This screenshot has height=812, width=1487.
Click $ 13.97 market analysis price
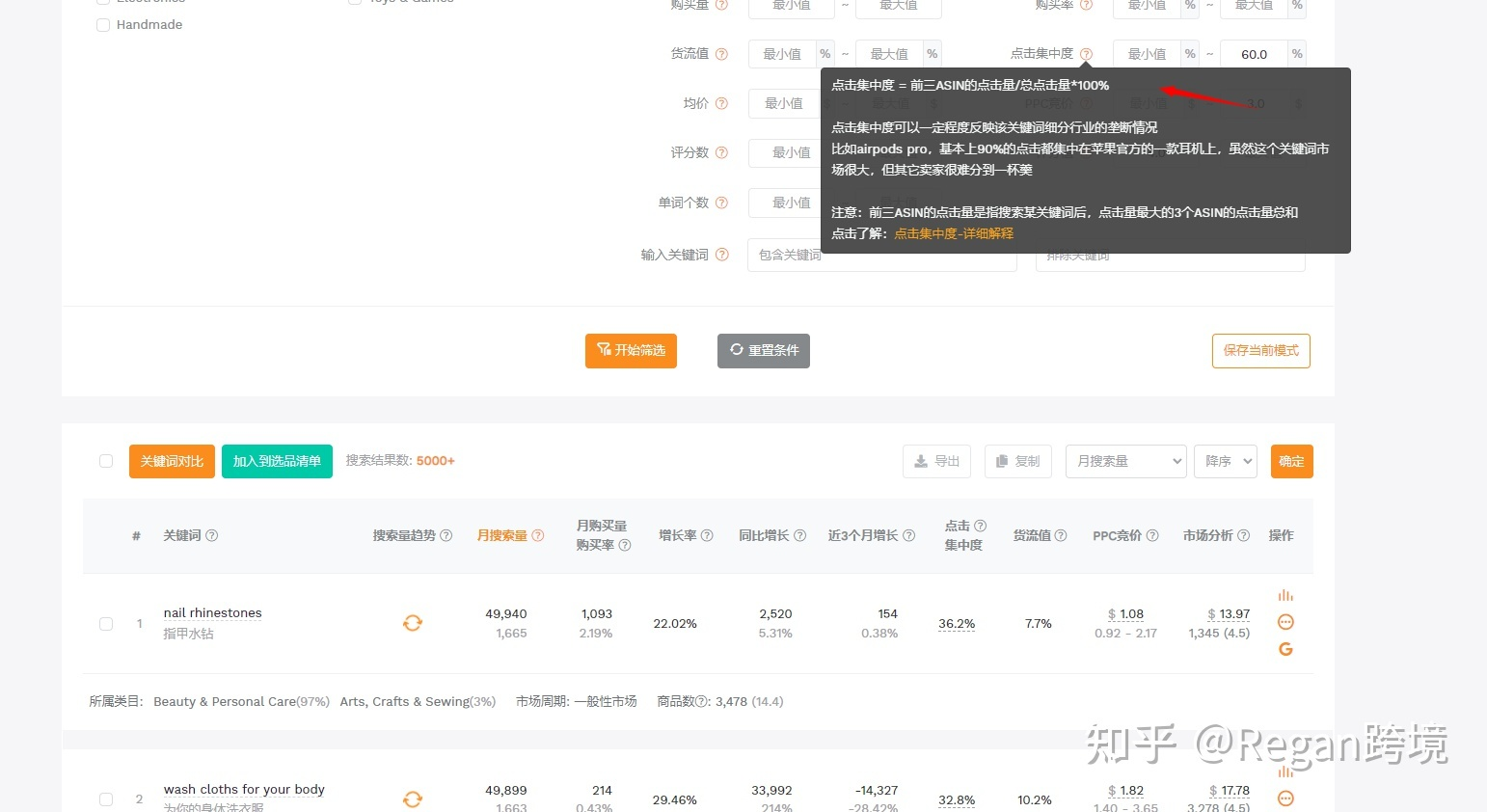(1229, 614)
